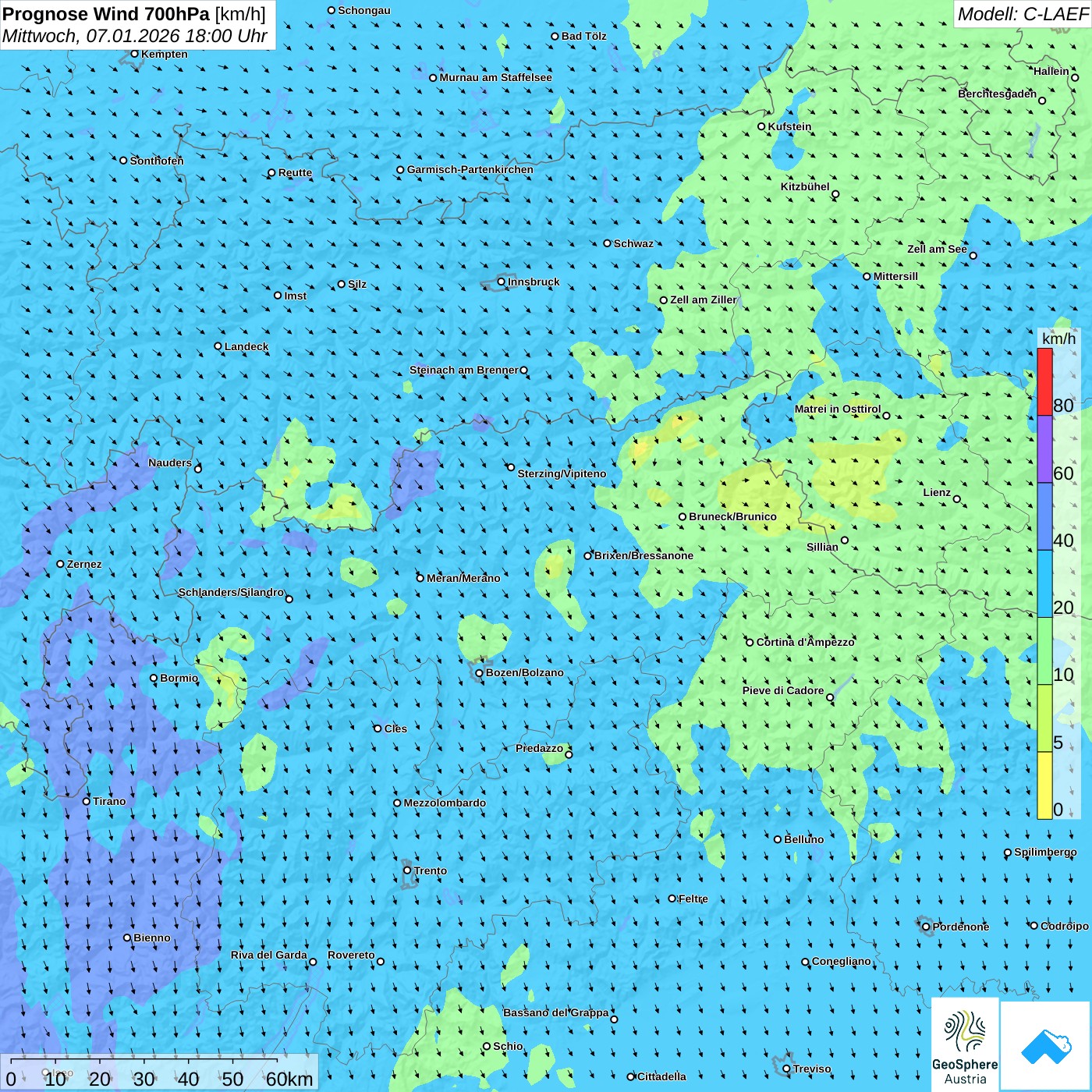Click the 'Mezzolombardo' label
The height and width of the screenshot is (1092, 1092).
tap(445, 803)
